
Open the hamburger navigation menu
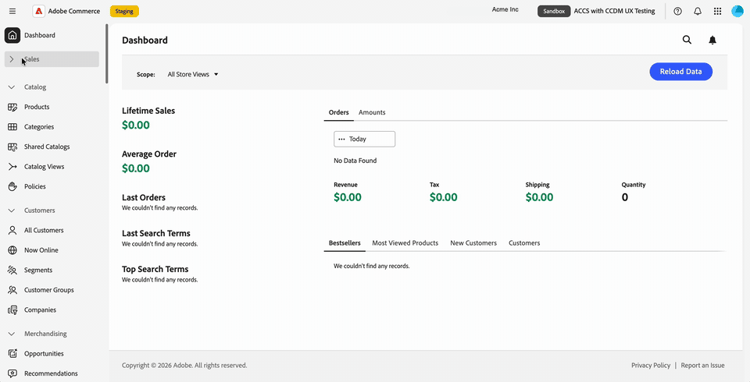coord(12,11)
